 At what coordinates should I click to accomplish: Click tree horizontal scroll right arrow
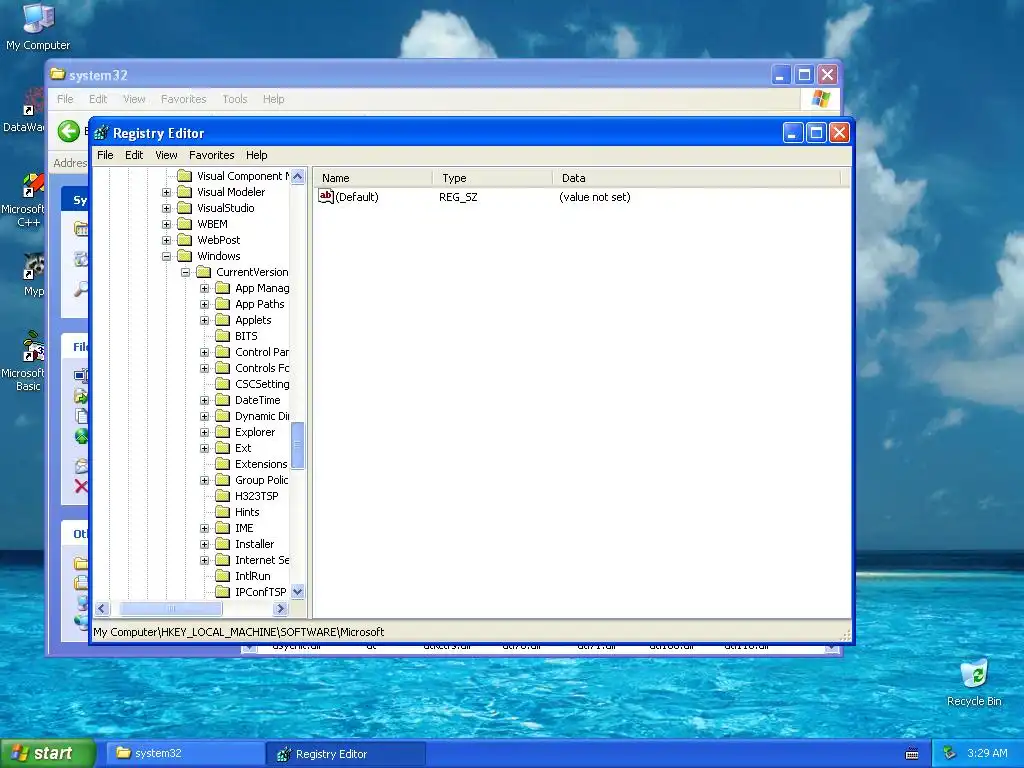[281, 609]
